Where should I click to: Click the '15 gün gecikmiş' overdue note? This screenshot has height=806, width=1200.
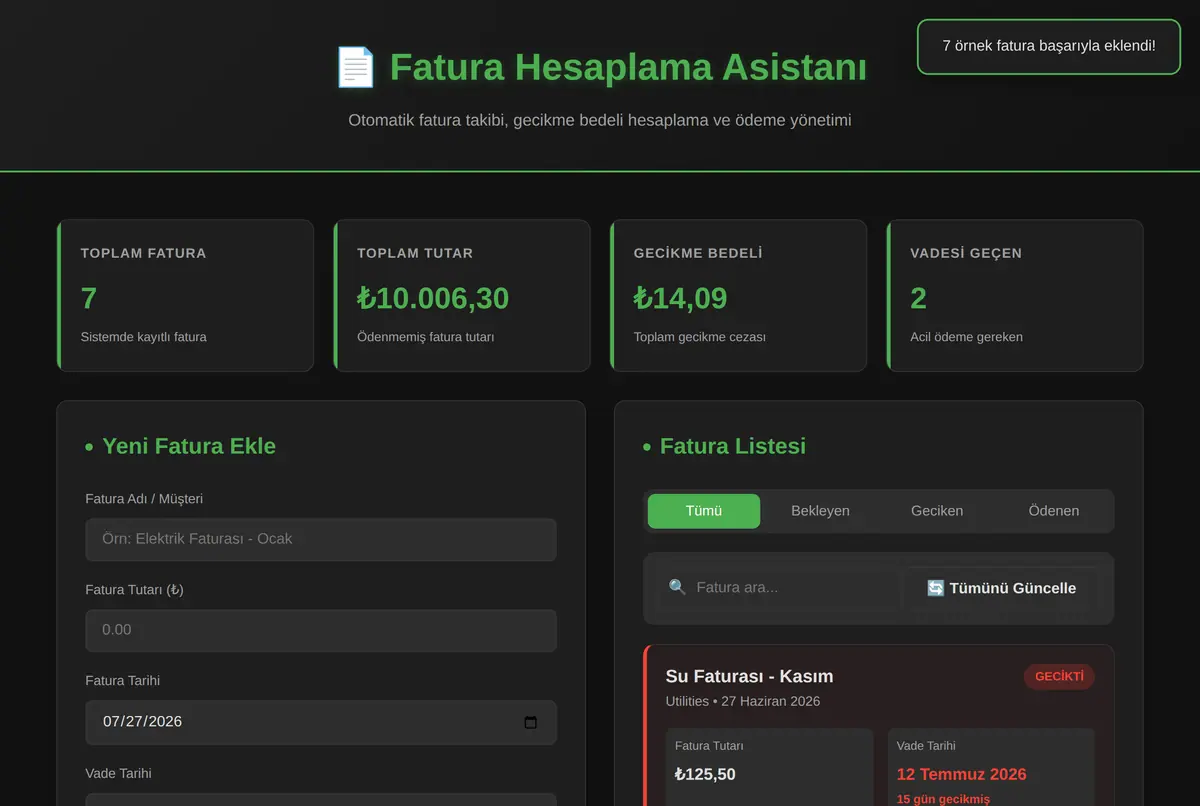click(x=943, y=799)
